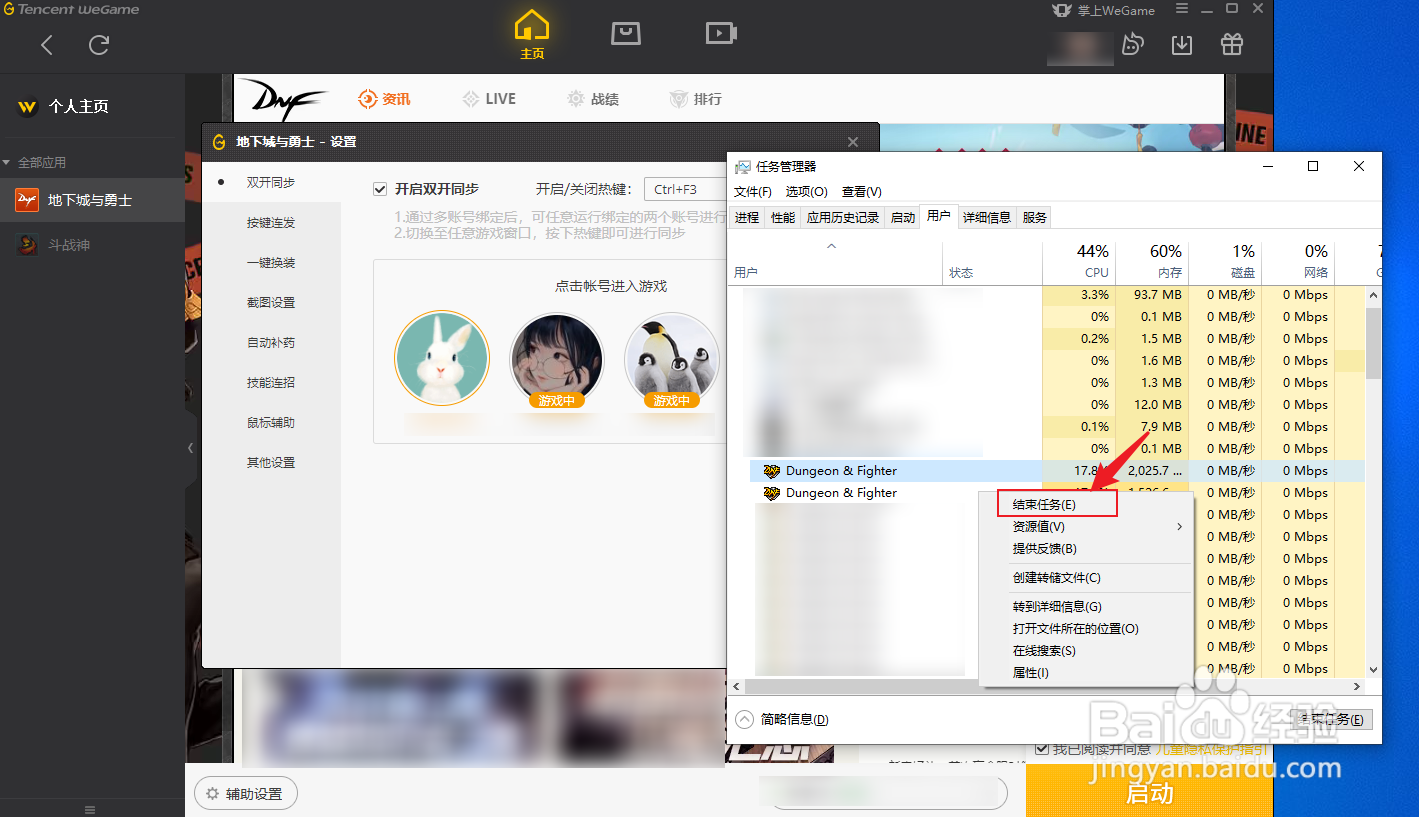Select 截图设置 settings category
Screen dimensions: 1419x817
tap(271, 302)
